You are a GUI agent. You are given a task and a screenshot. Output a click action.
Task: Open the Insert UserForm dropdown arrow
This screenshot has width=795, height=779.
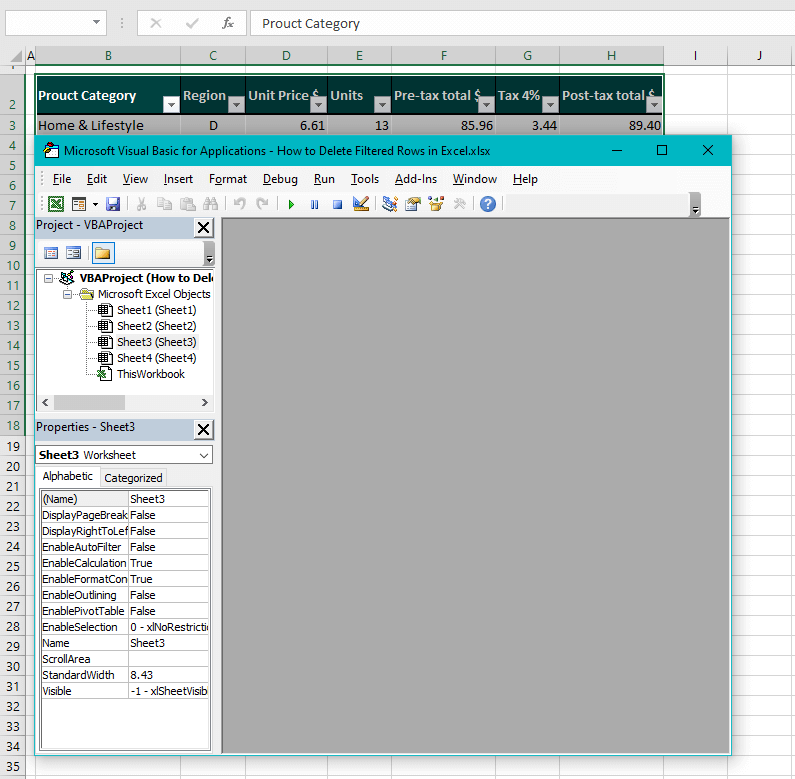coord(95,204)
